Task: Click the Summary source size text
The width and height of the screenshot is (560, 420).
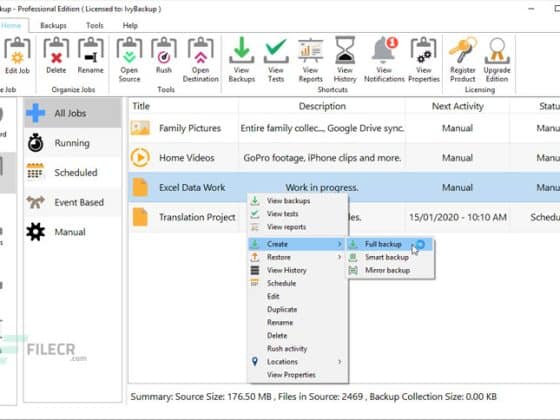Action: coord(201,397)
